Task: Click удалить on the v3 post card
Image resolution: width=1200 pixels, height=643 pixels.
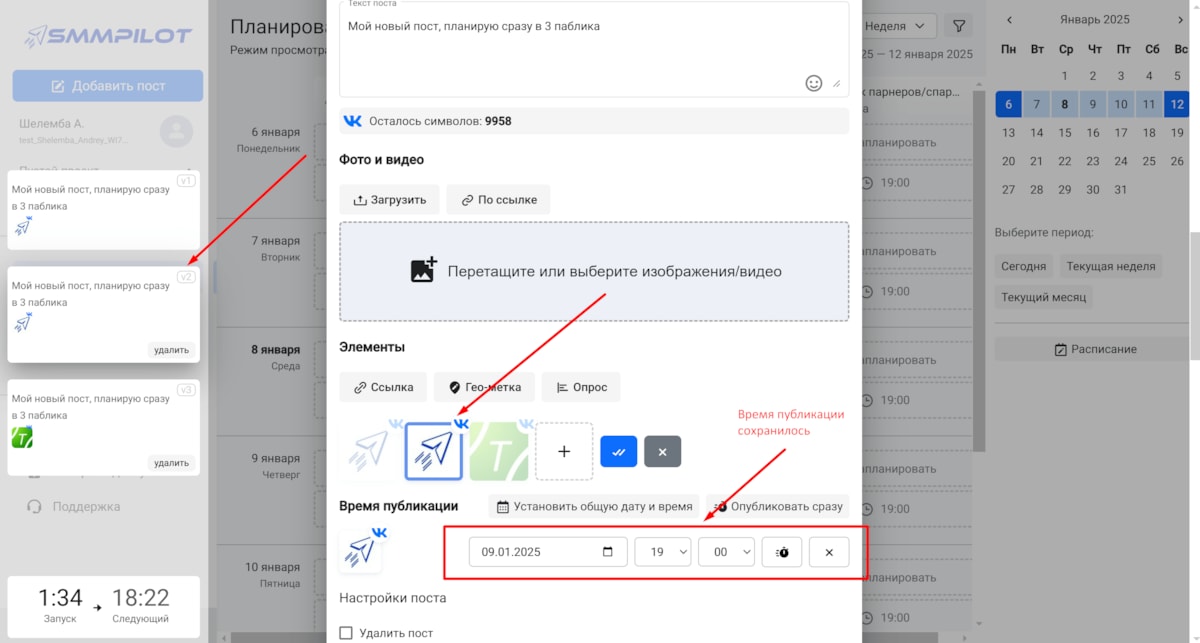Action: tap(171, 463)
